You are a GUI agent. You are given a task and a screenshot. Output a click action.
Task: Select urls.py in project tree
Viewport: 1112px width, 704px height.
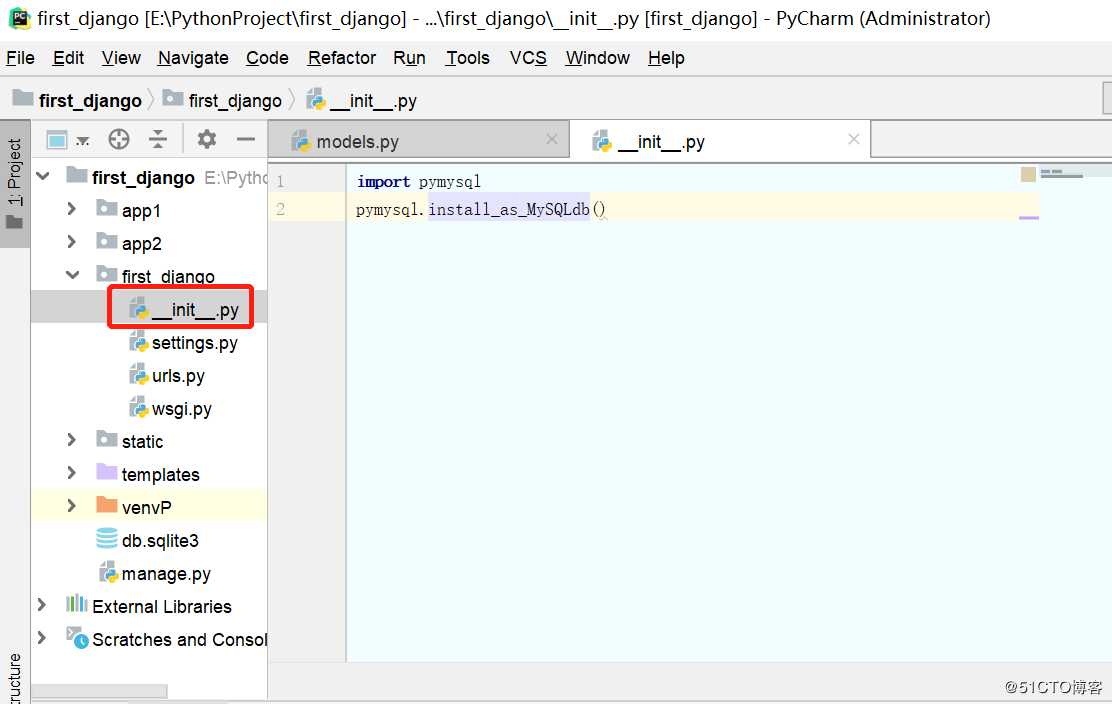coord(178,376)
